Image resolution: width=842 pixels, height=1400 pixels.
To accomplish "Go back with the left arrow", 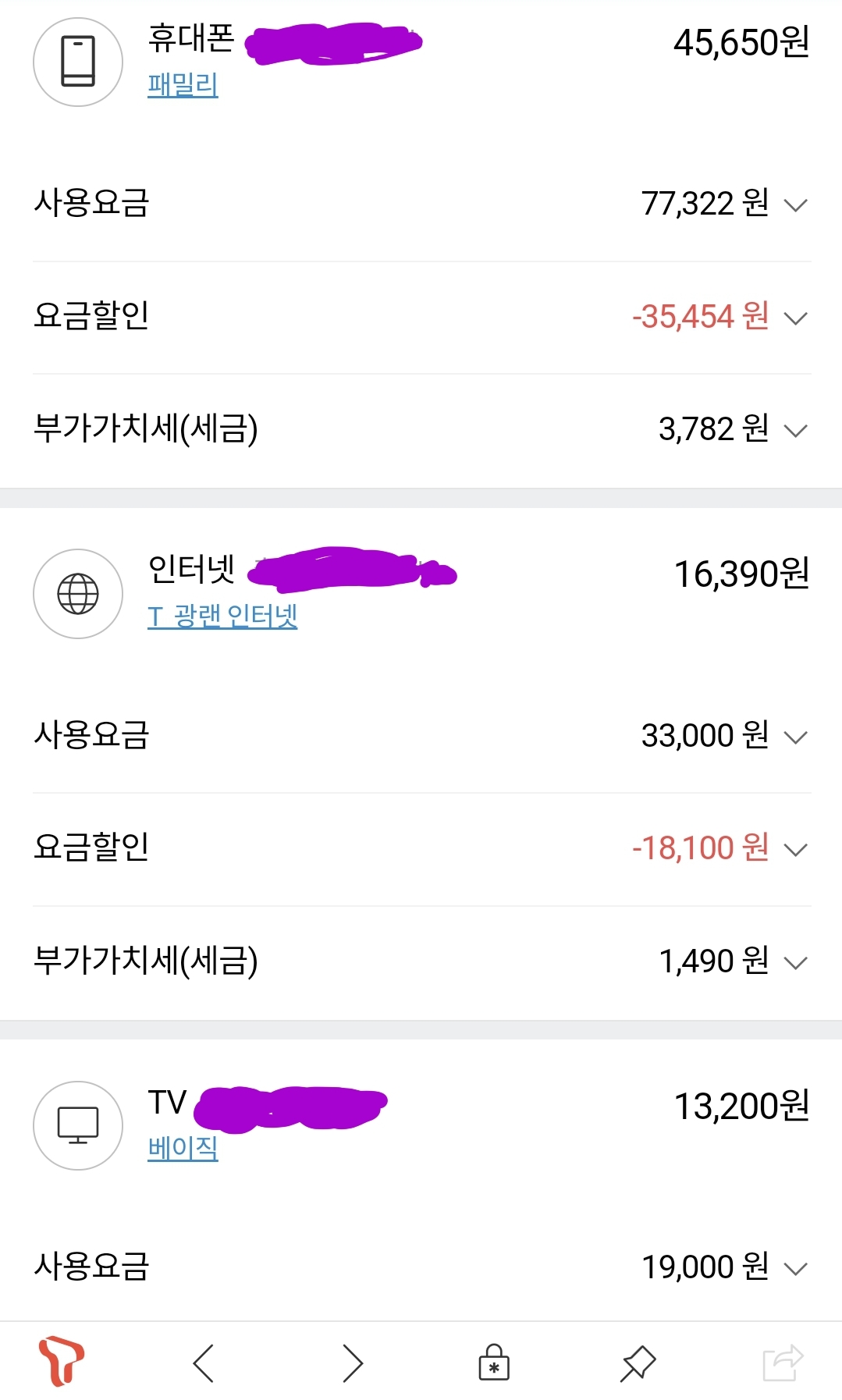I will [x=204, y=1363].
